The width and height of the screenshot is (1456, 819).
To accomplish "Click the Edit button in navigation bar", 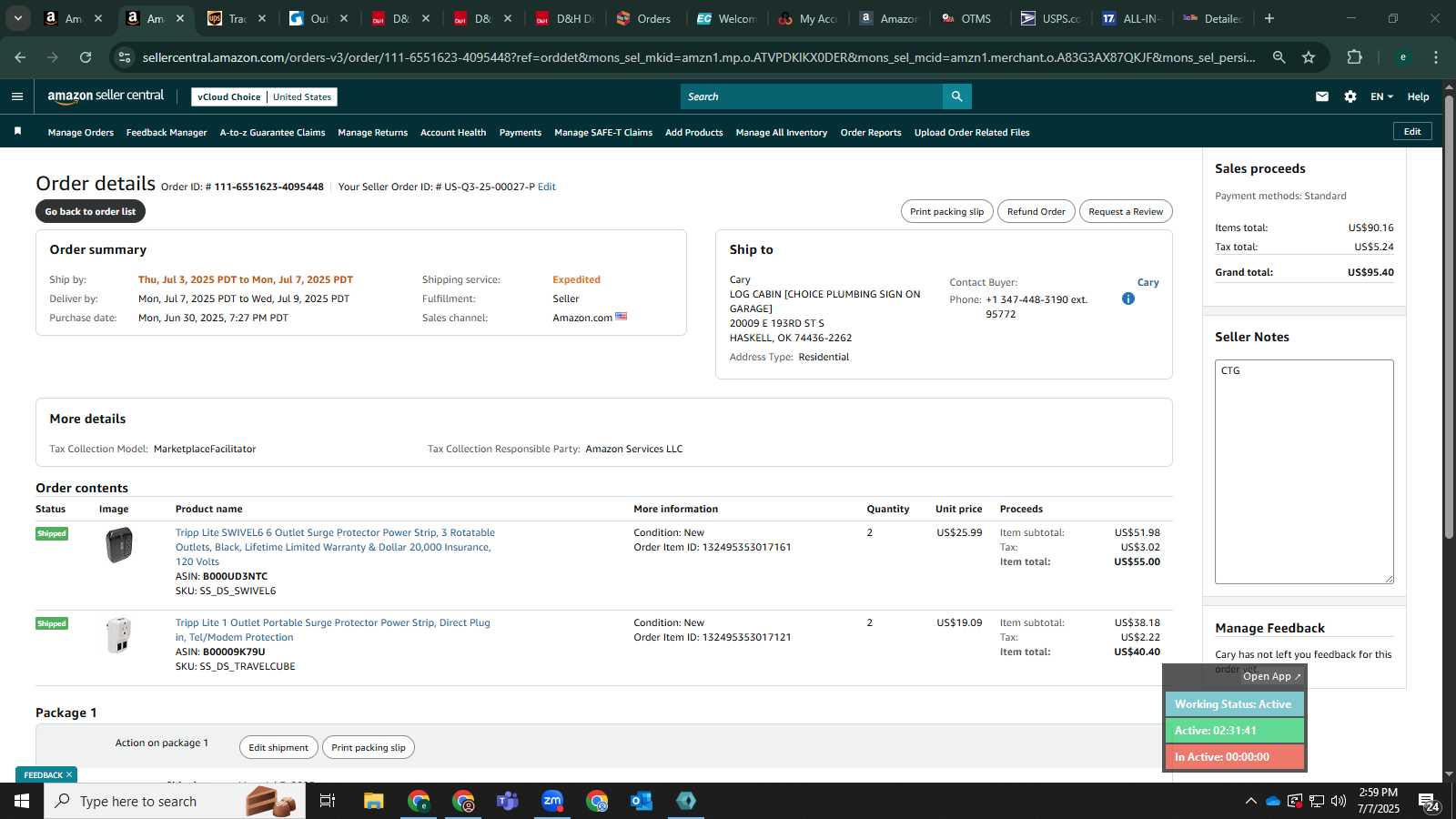I will pyautogui.click(x=1412, y=131).
